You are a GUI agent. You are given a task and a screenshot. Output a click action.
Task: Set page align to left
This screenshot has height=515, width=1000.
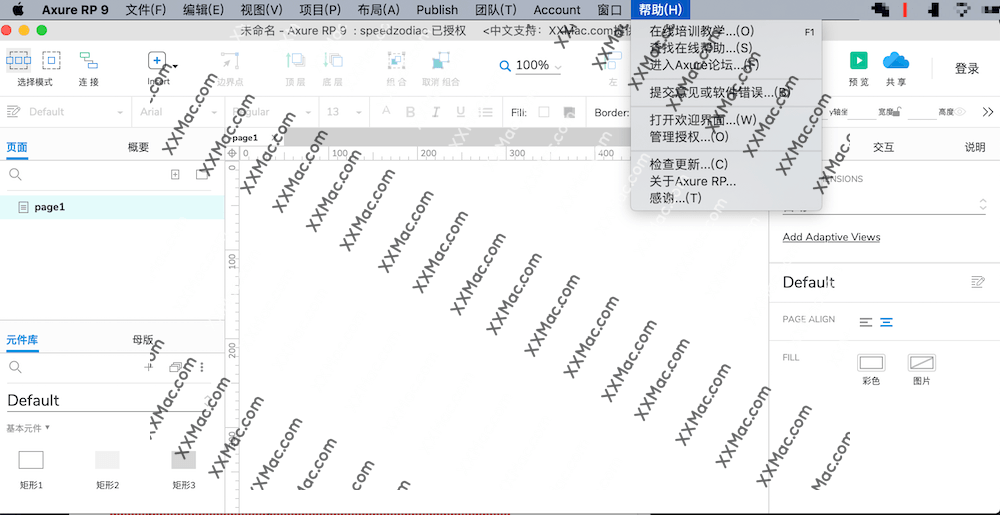click(x=865, y=323)
